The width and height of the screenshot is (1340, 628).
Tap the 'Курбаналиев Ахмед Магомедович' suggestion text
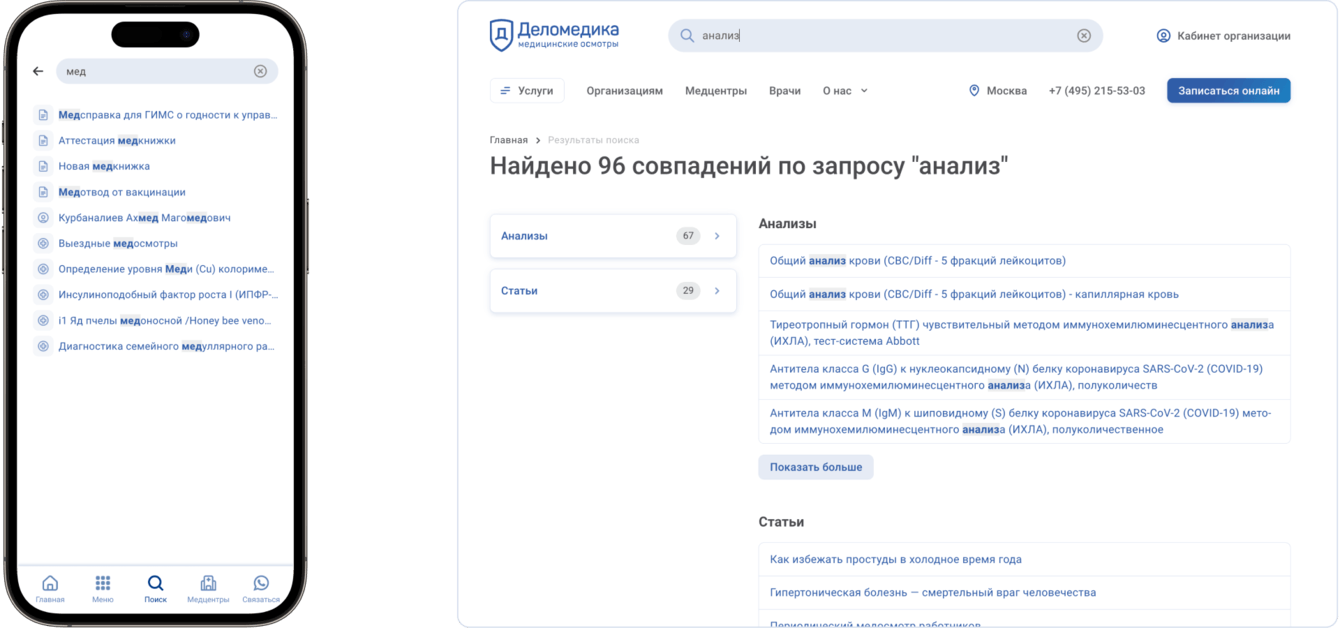pos(145,217)
